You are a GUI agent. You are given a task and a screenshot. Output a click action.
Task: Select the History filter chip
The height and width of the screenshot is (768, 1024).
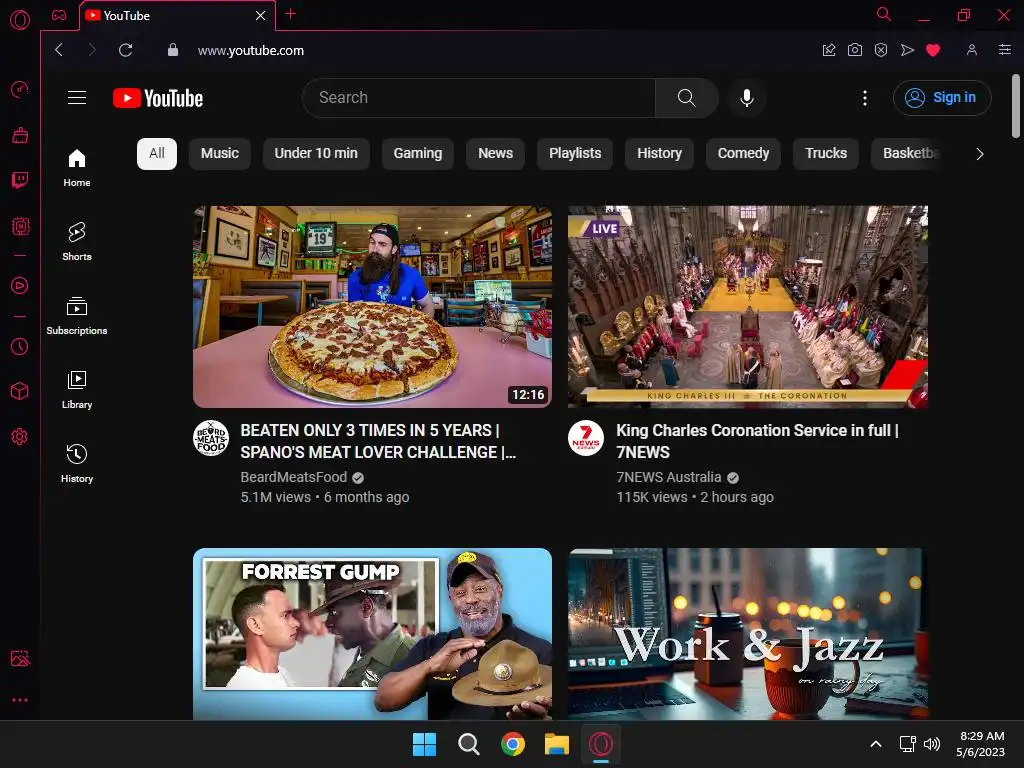pyautogui.click(x=659, y=153)
